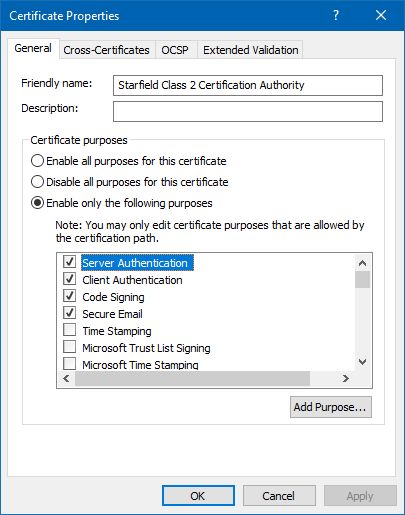Viewport: 405px width, 515px height.
Task: Click the Add Purpose... button
Action: coord(330,407)
